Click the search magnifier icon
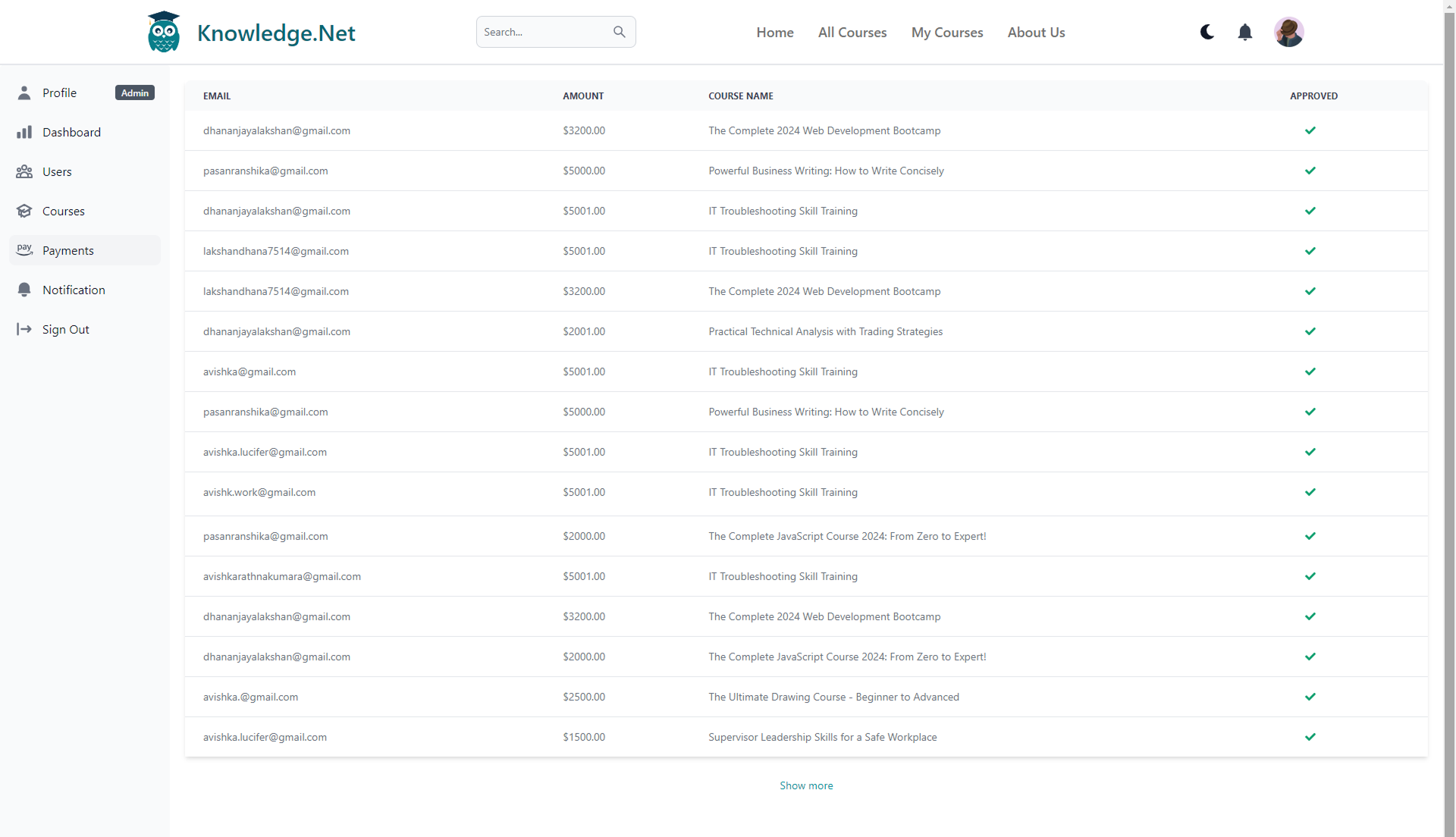The image size is (1456, 837). tap(620, 32)
